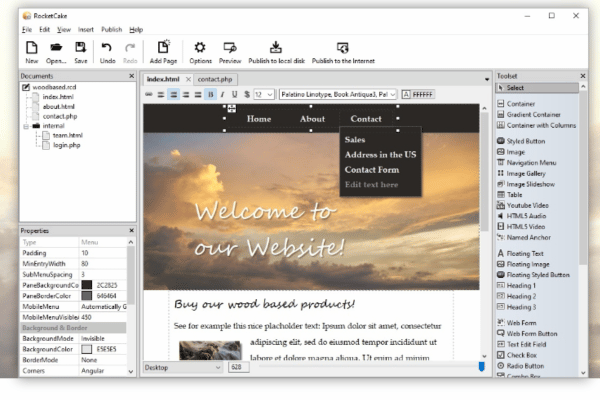Close the Properties panel
The image size is (600, 400).
132,230
